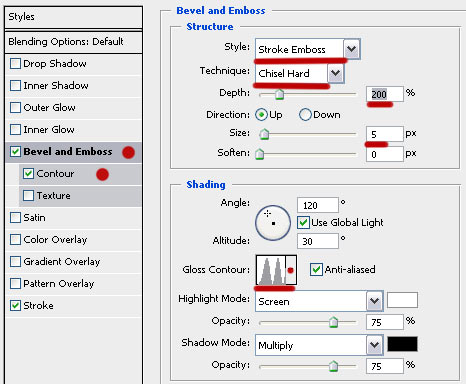Viewport: 466px width, 384px height.
Task: Uncheck the Contour checkbox
Action: [28, 173]
